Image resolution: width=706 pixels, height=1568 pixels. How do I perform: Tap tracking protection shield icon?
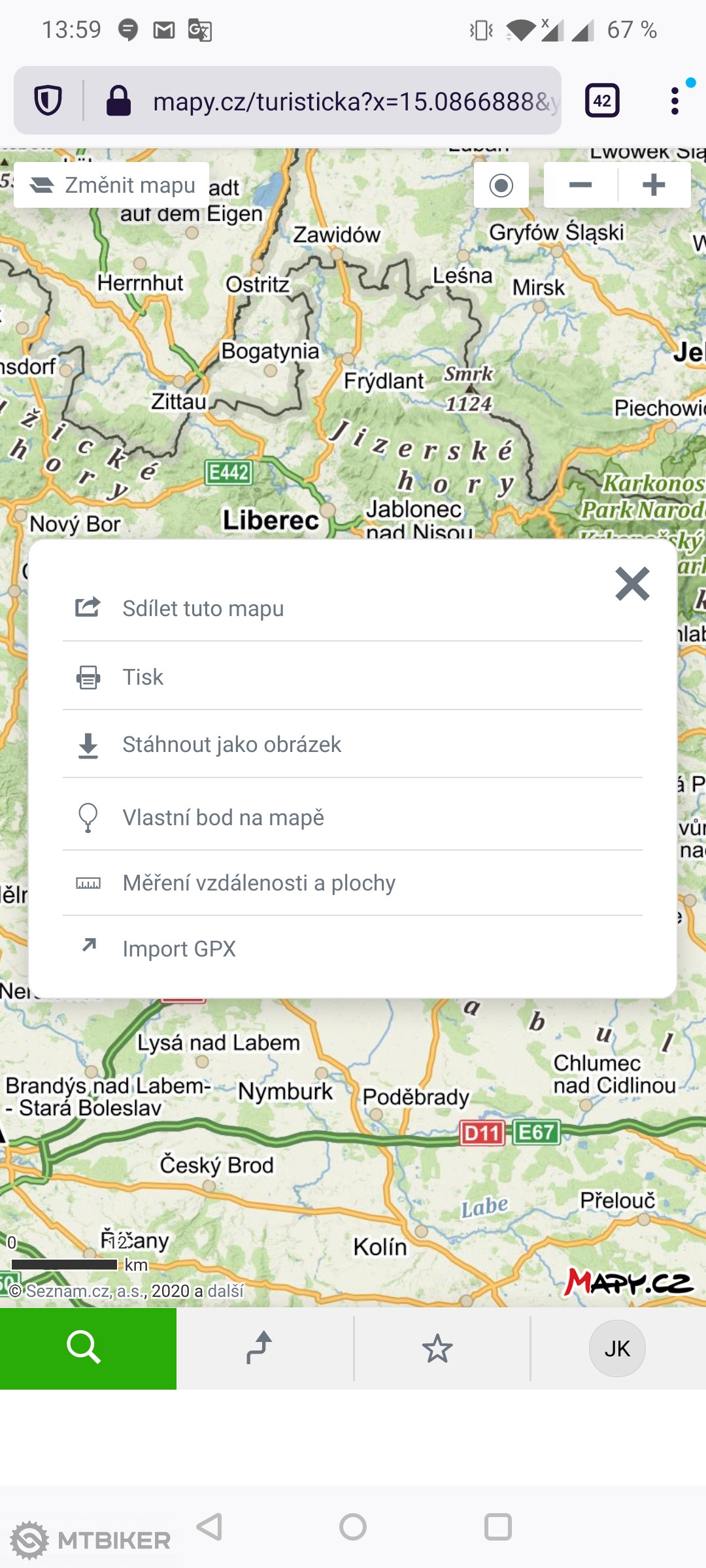[48, 101]
